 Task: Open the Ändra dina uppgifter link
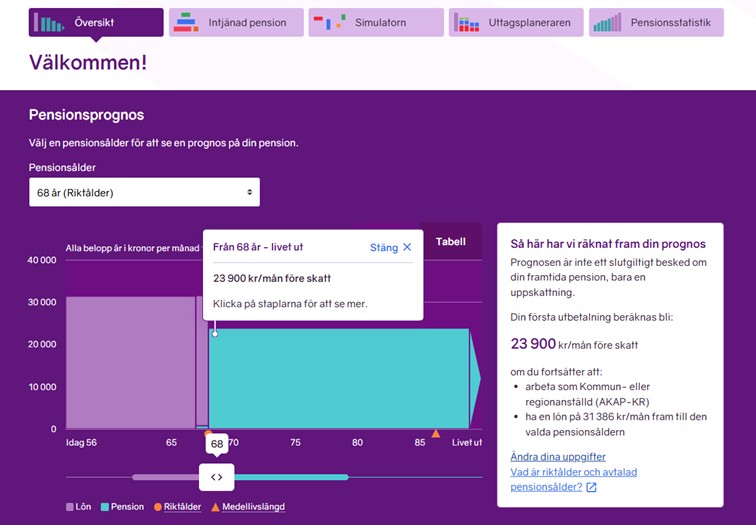[x=559, y=457]
